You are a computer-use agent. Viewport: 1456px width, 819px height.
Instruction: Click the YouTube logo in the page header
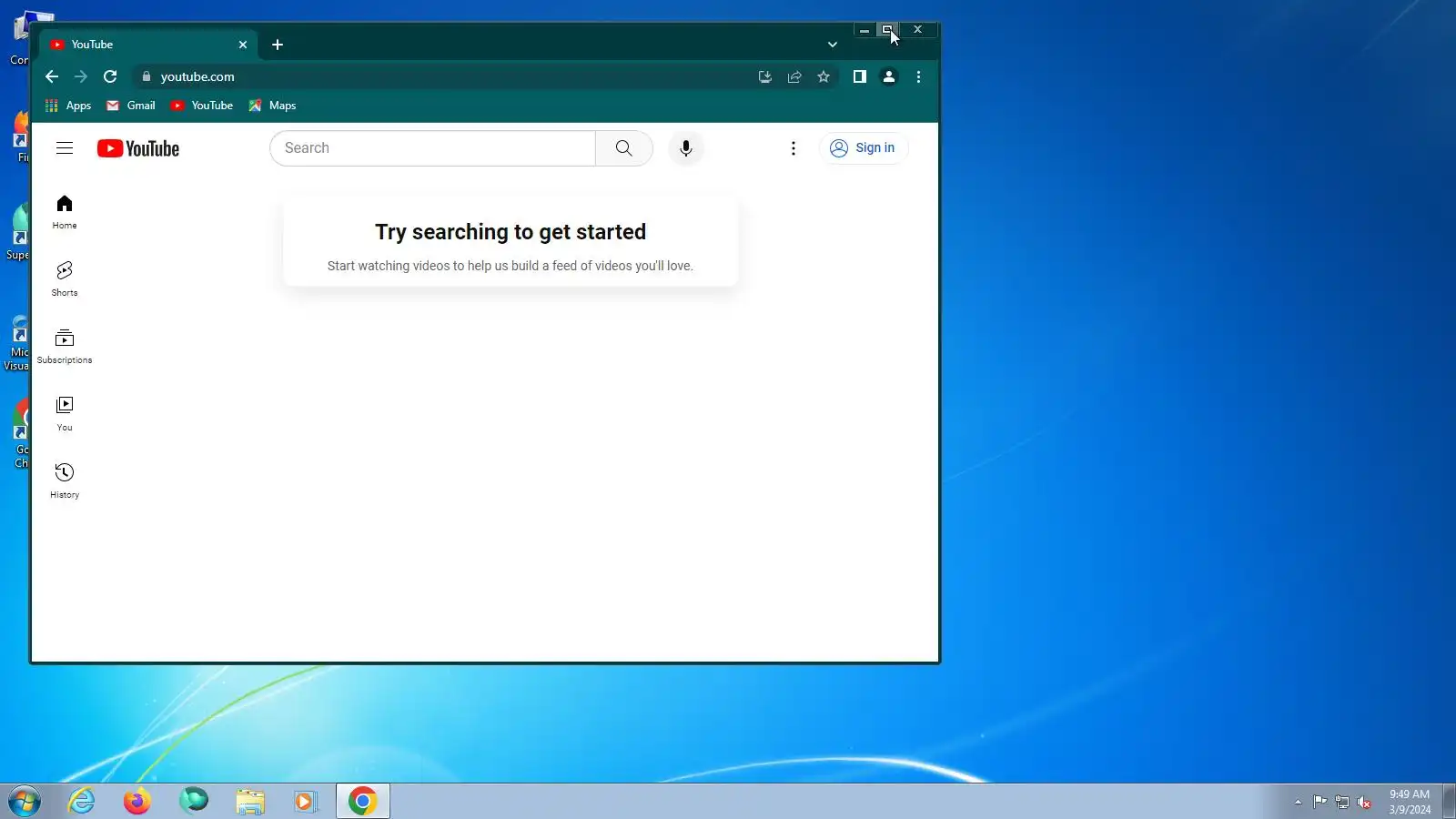click(x=138, y=148)
